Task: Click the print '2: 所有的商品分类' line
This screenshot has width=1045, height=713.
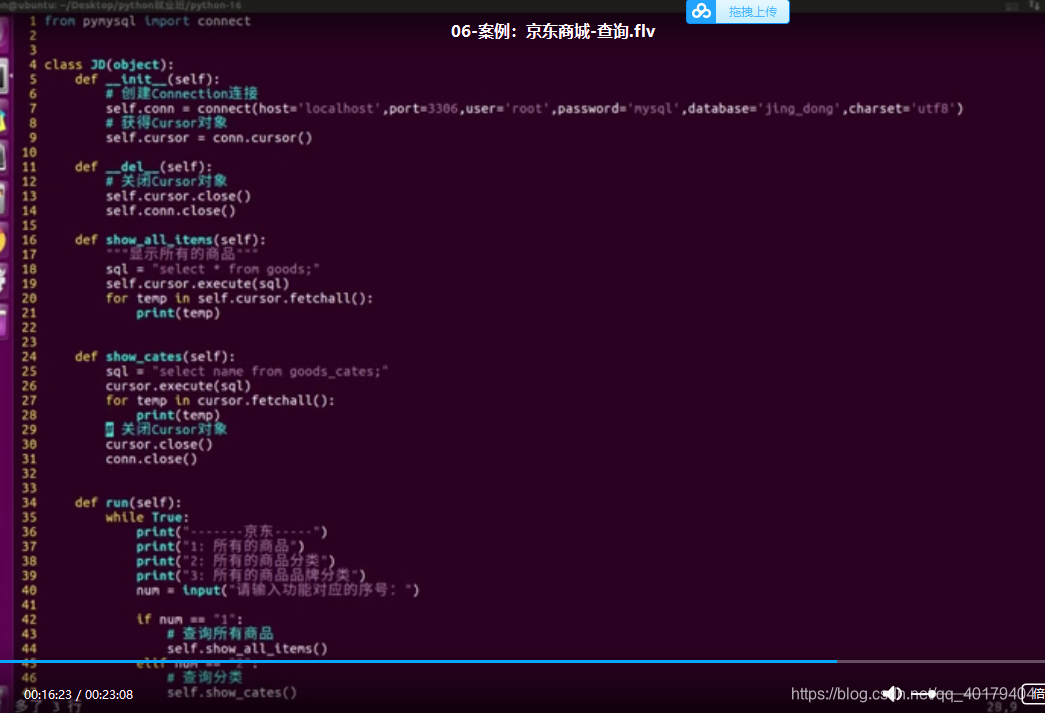Action: pos(235,561)
